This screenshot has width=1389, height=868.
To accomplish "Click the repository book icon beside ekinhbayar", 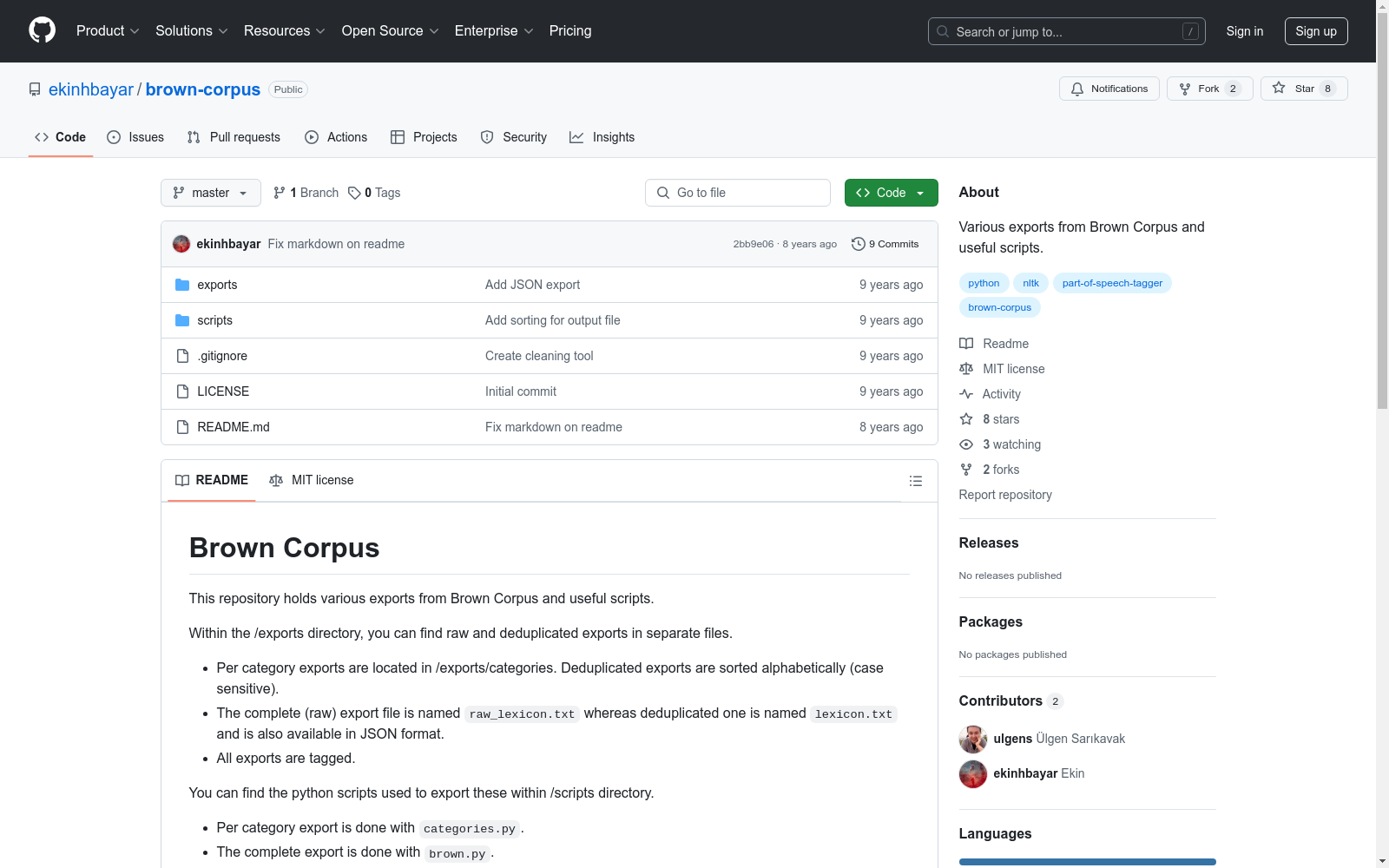I will pyautogui.click(x=35, y=89).
